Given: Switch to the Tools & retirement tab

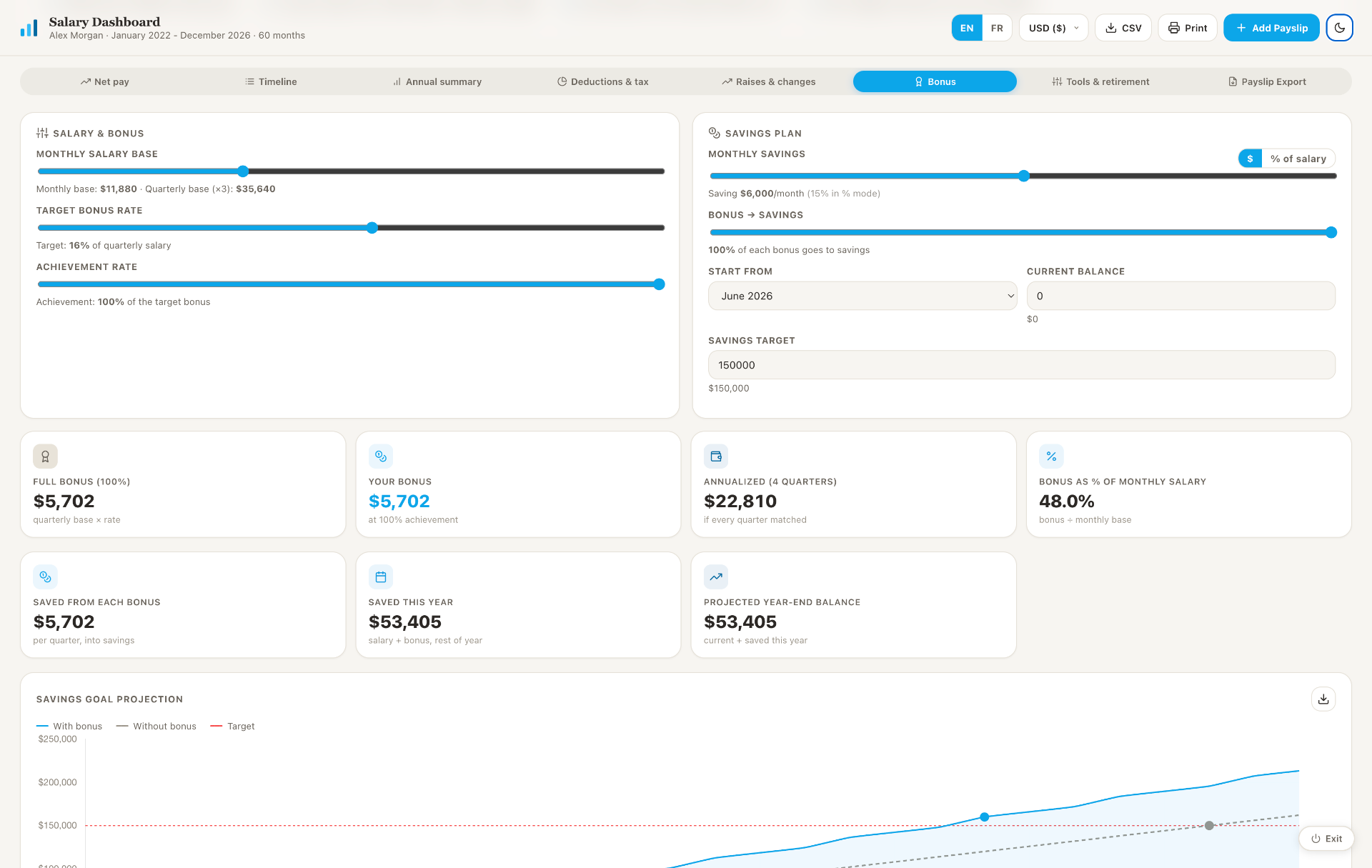Looking at the screenshot, I should pyautogui.click(x=1101, y=81).
